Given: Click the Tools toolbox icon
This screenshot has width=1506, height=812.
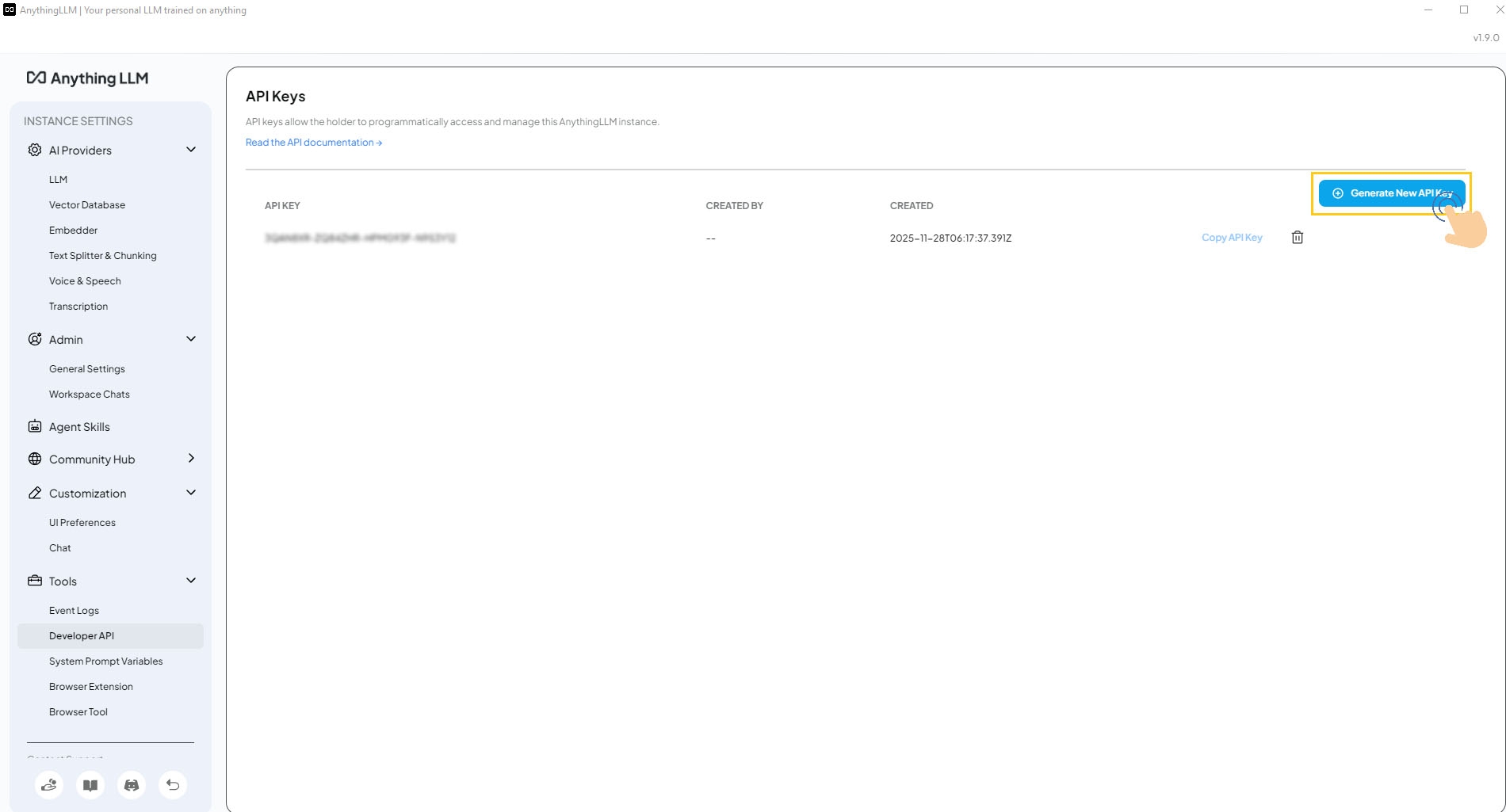Looking at the screenshot, I should [x=34, y=581].
